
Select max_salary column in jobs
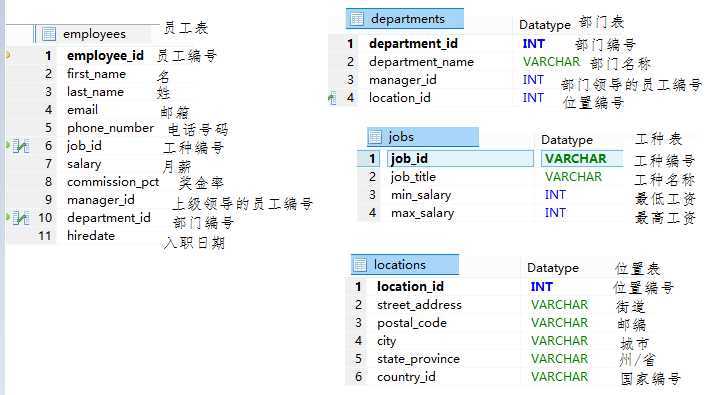tap(422, 213)
